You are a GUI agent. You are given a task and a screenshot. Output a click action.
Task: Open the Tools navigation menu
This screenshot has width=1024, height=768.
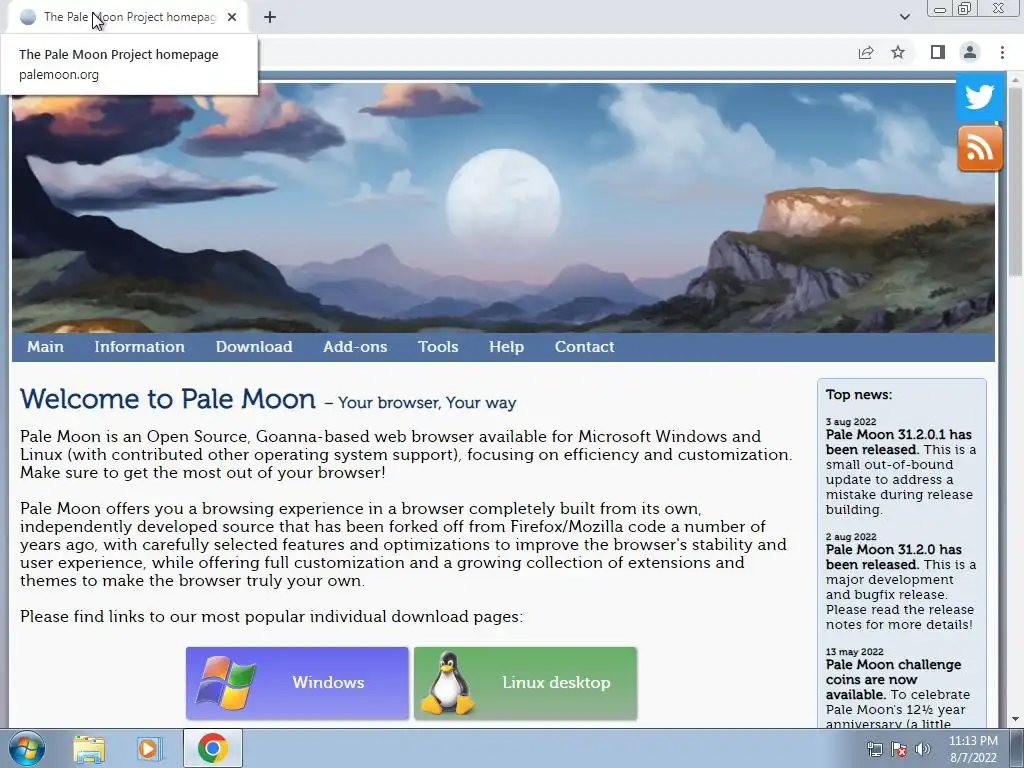click(x=438, y=347)
